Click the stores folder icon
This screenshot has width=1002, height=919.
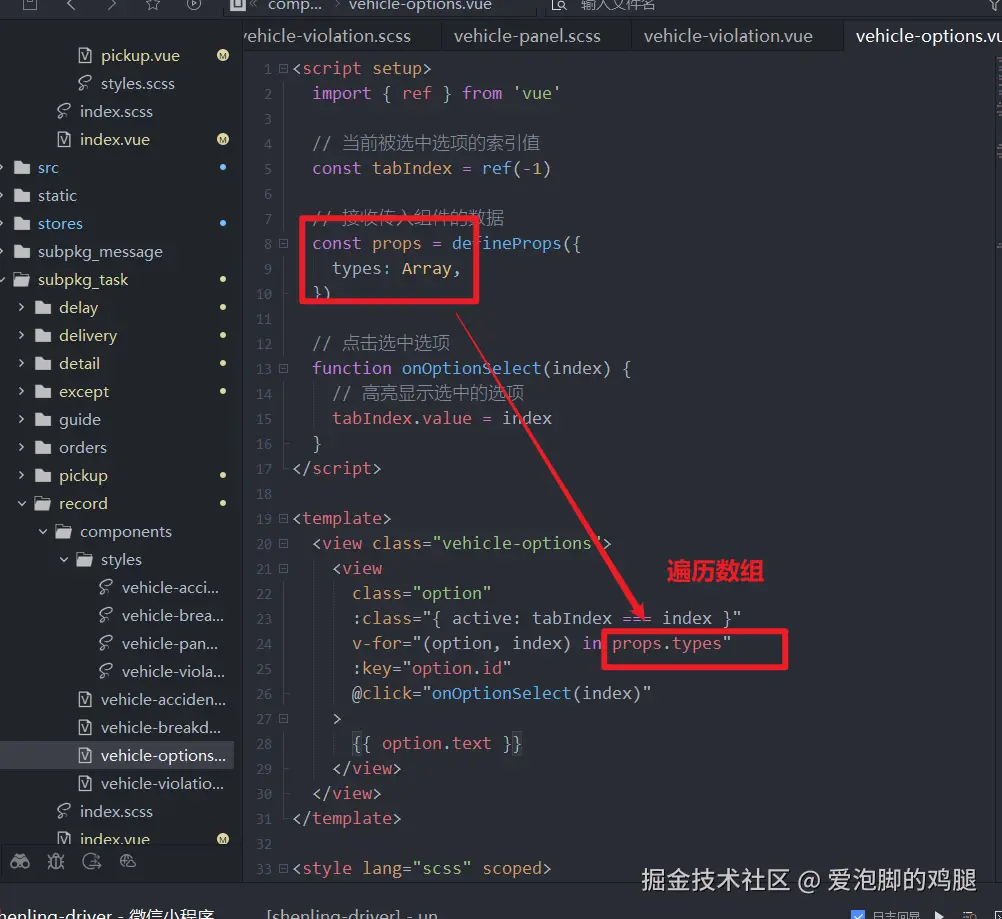point(22,224)
